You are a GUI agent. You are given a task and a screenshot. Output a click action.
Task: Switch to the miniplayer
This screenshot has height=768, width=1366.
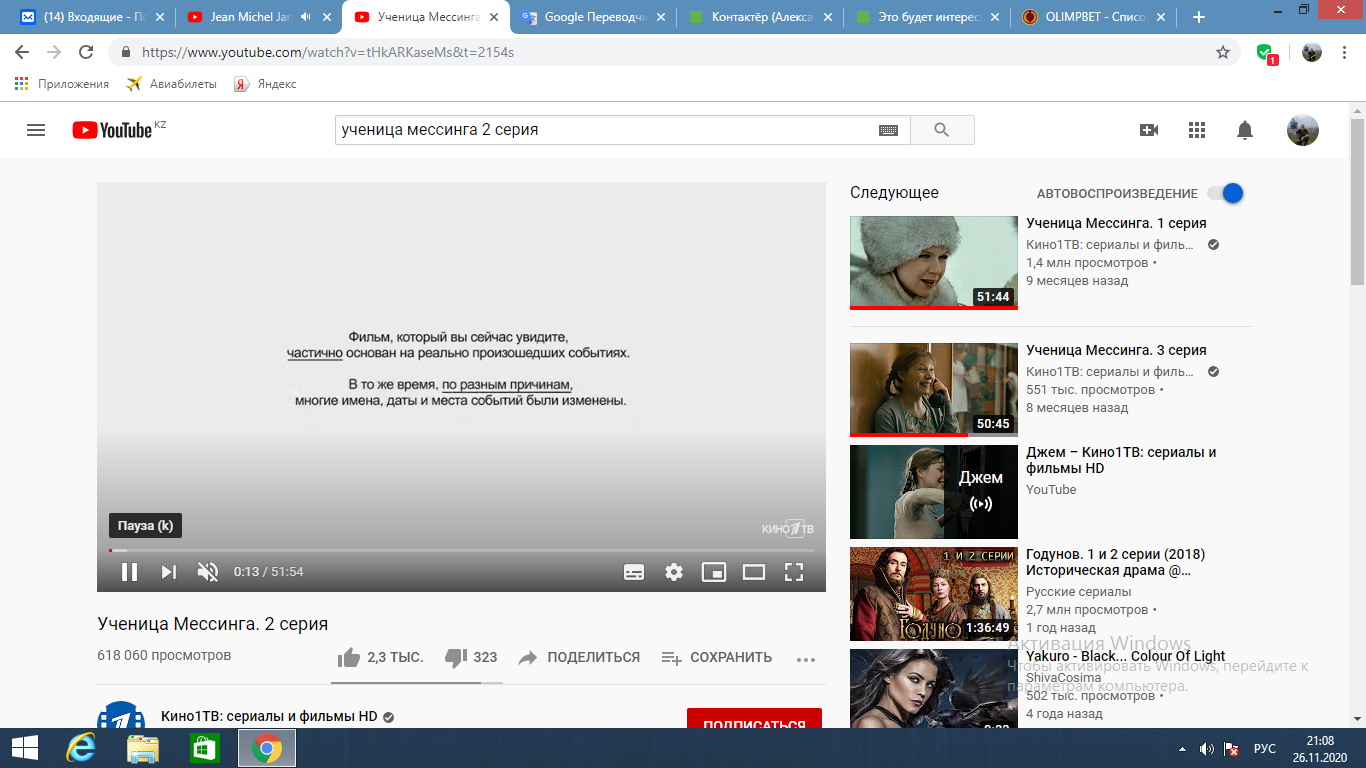pos(714,572)
